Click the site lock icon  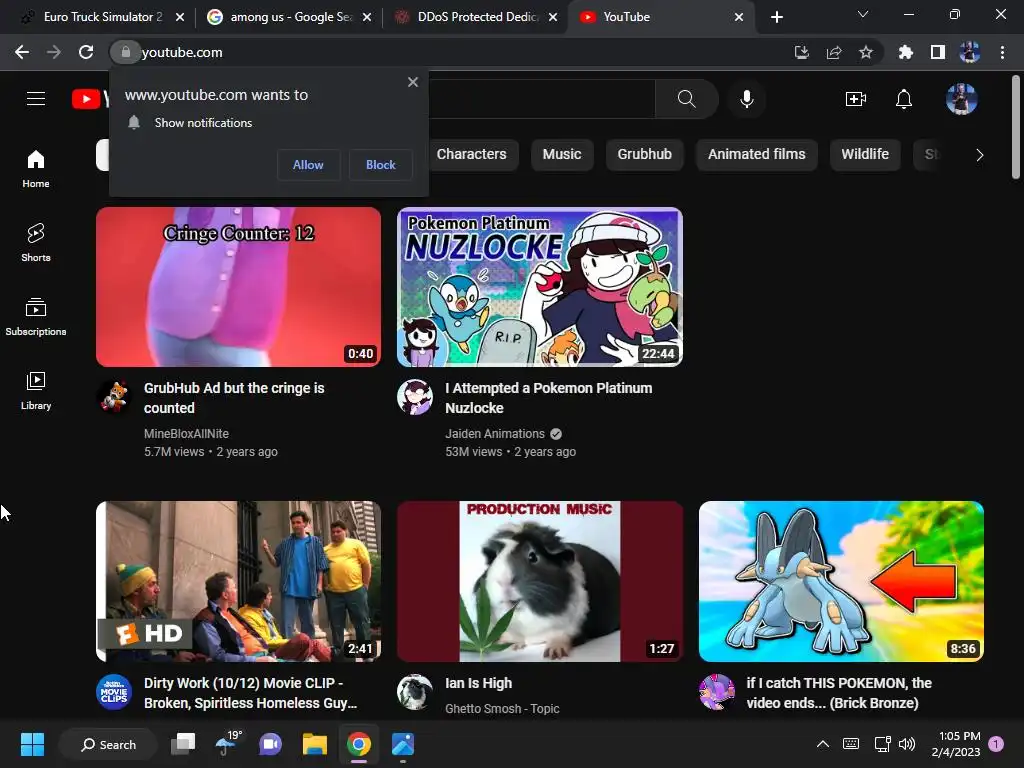(x=125, y=52)
